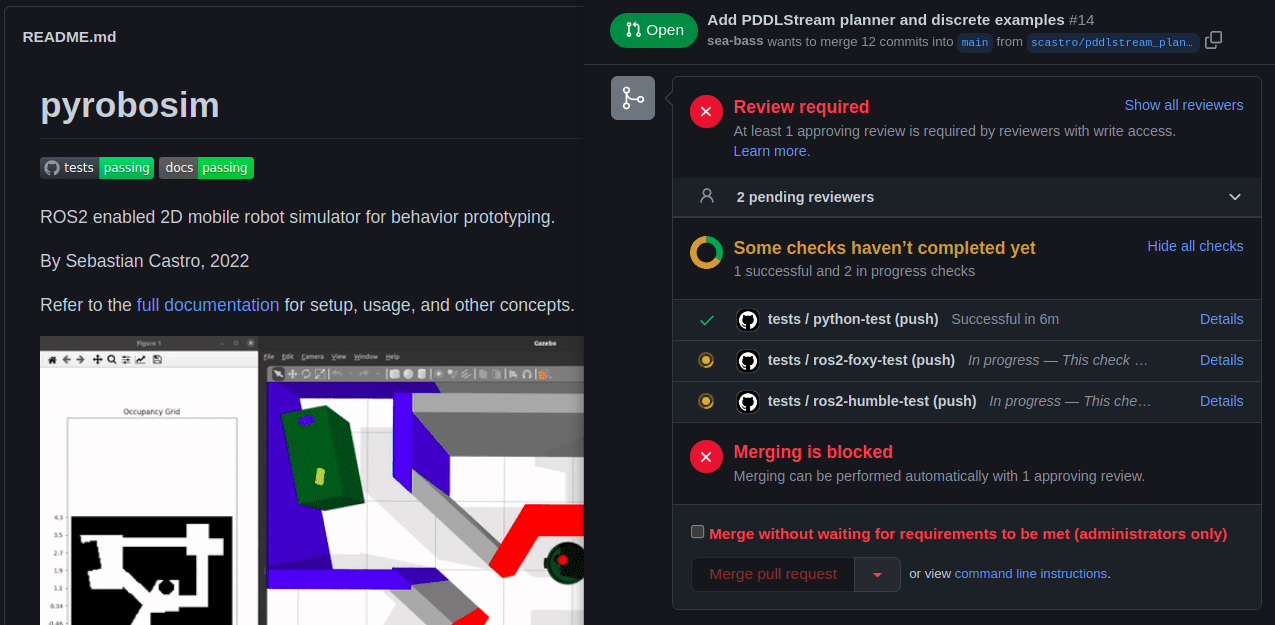
Task: Click the README.md file header text
Action: coord(69,37)
